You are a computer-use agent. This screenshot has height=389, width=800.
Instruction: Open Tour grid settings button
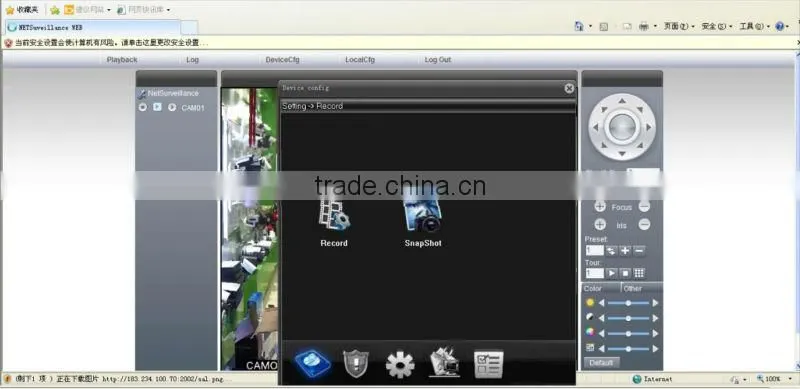pos(639,273)
